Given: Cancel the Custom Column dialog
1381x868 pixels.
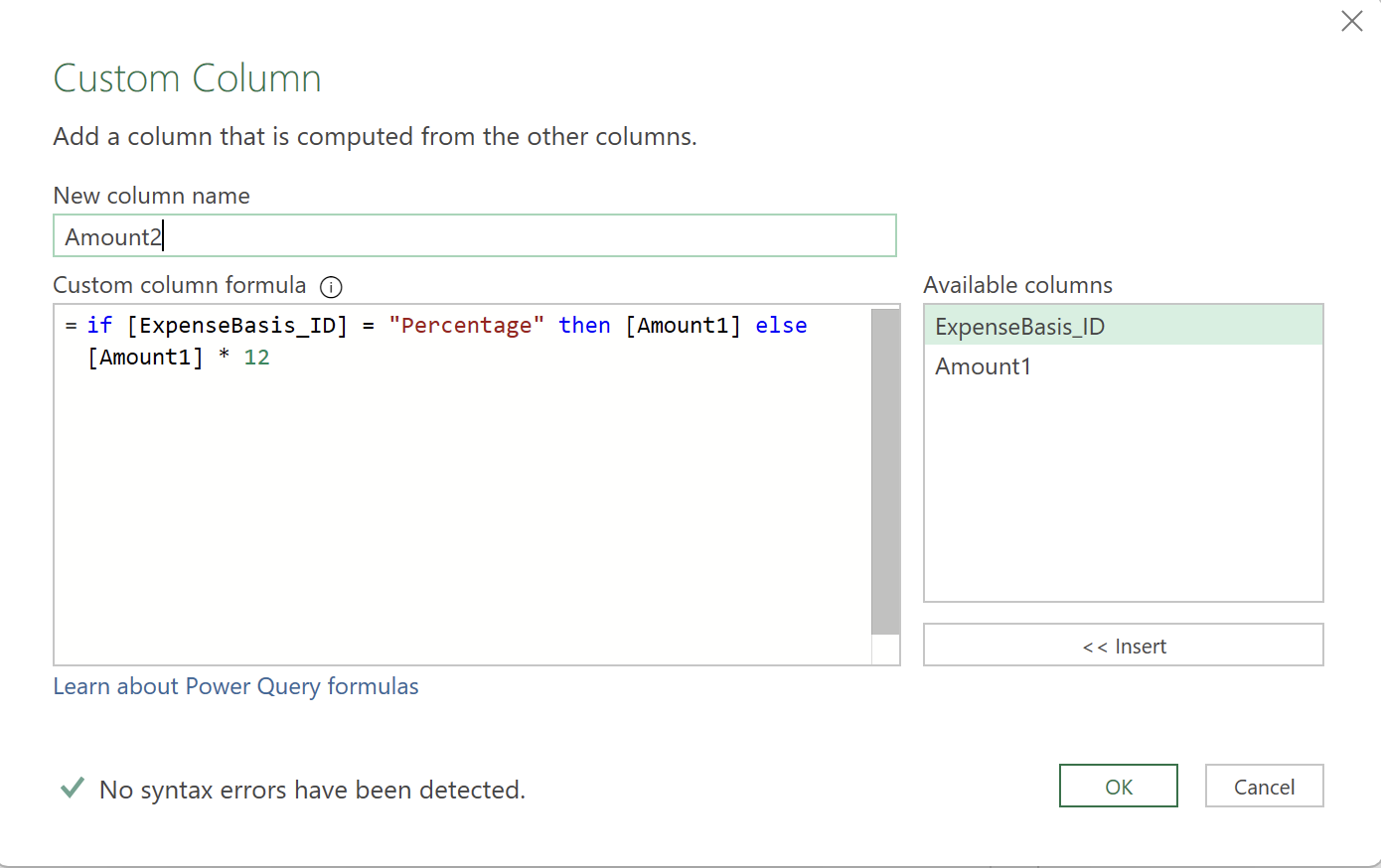Looking at the screenshot, I should [1264, 786].
